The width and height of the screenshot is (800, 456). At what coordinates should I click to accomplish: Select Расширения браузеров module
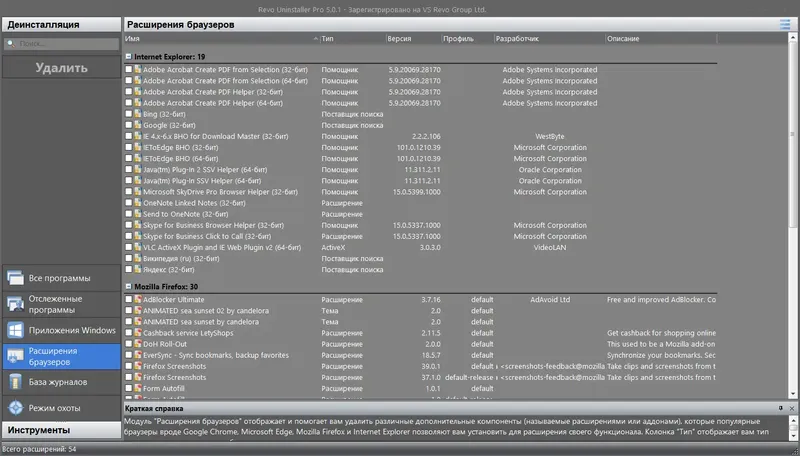61,356
